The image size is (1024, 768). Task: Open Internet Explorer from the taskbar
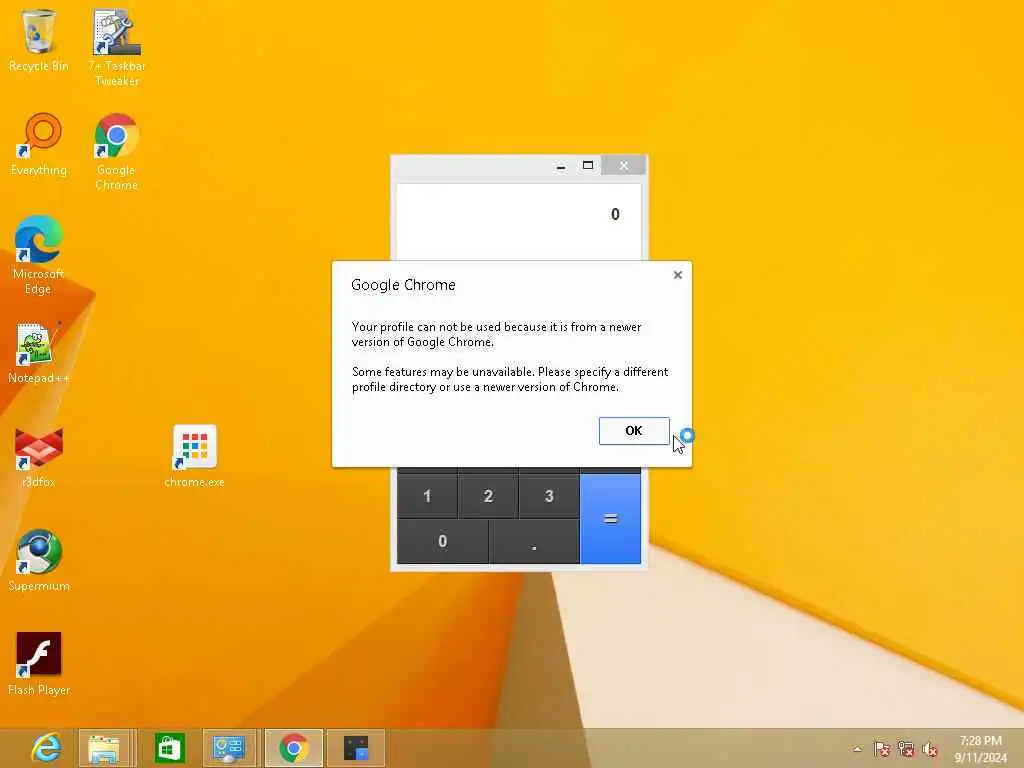[x=47, y=748]
